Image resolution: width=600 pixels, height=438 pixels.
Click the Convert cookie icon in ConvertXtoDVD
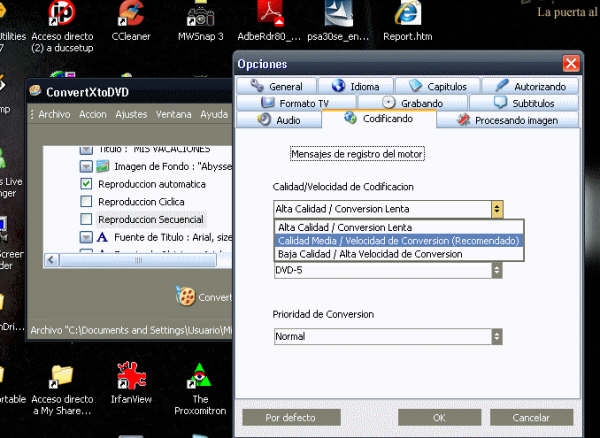[186, 295]
